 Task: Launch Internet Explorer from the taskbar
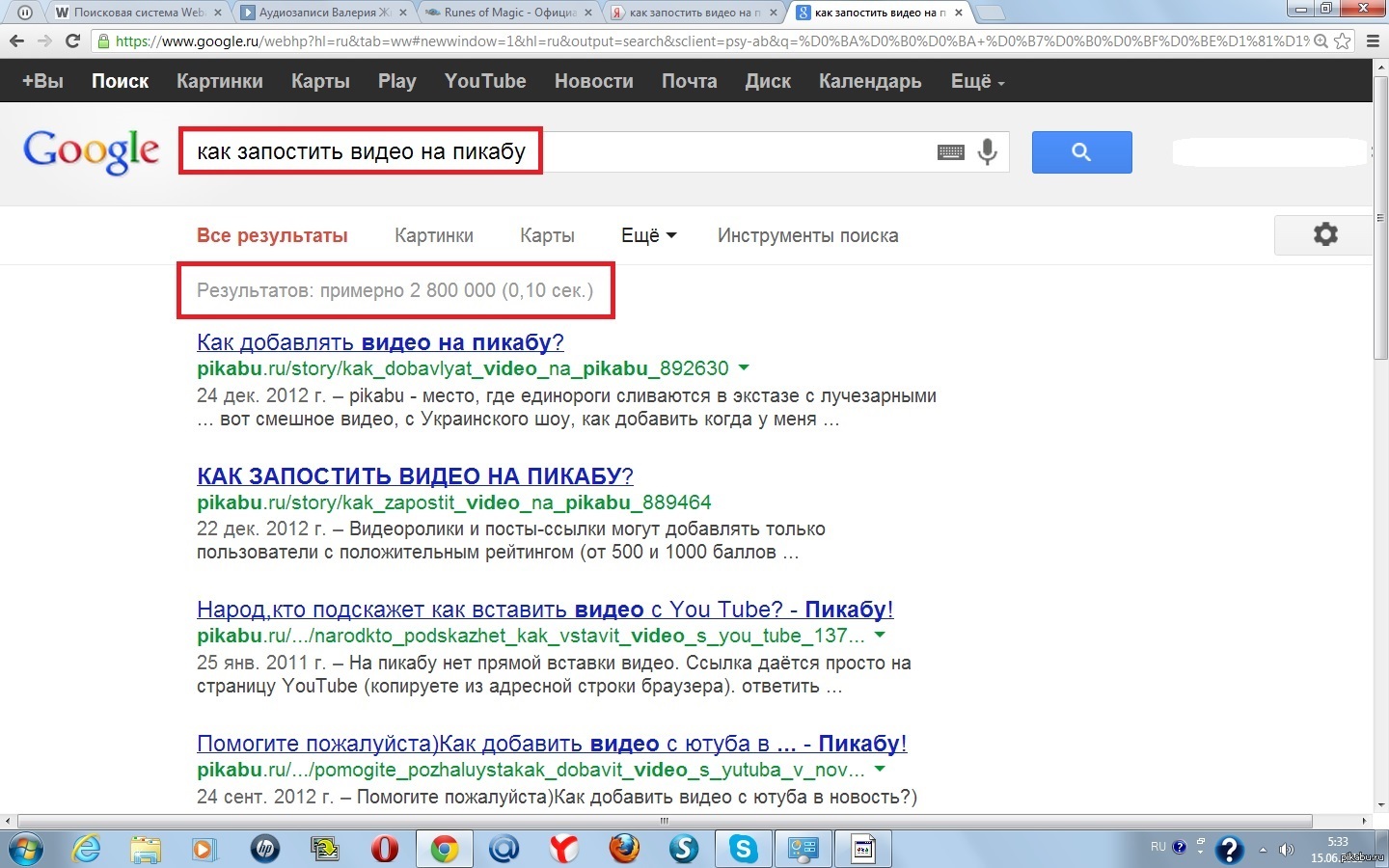click(x=87, y=849)
